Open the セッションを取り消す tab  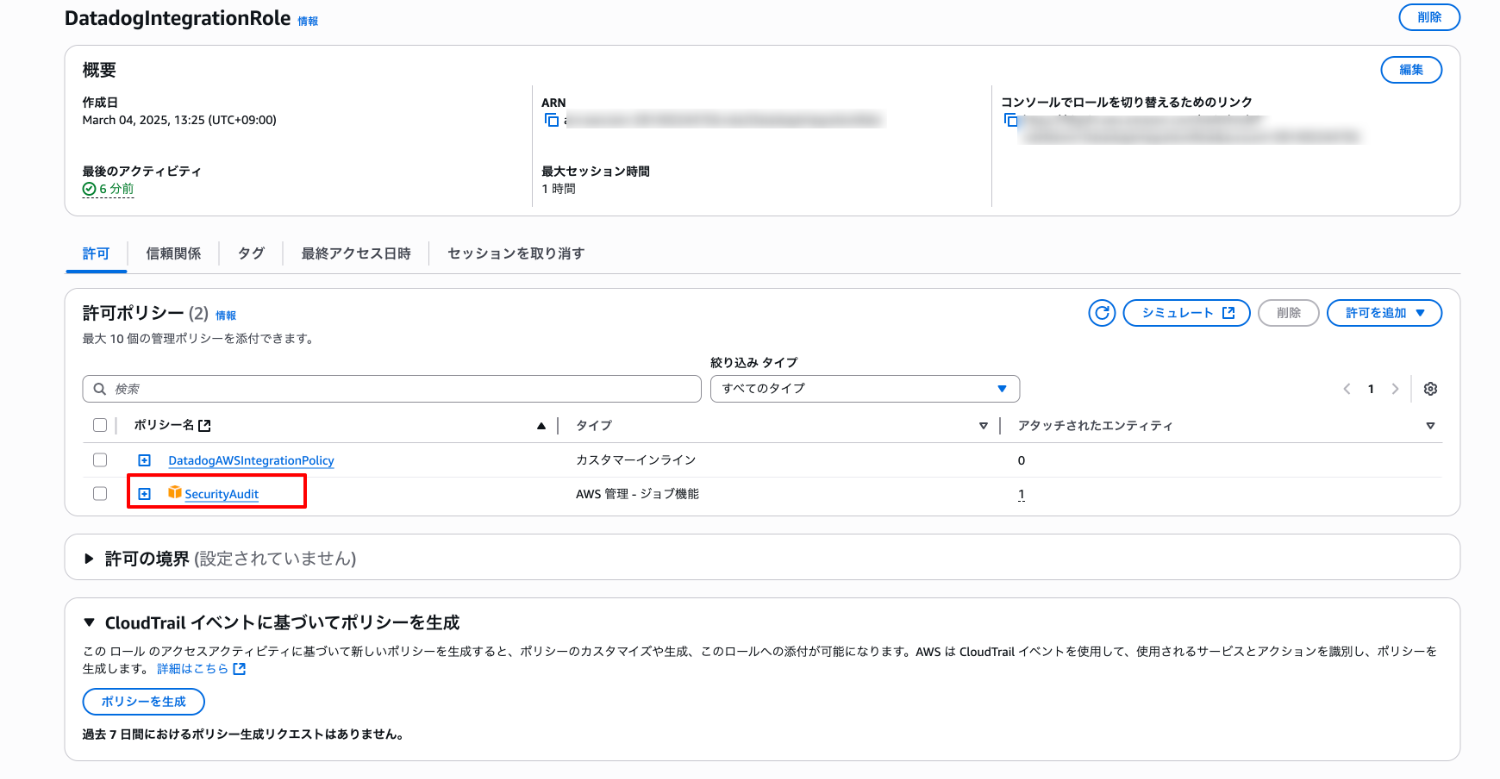tap(516, 254)
